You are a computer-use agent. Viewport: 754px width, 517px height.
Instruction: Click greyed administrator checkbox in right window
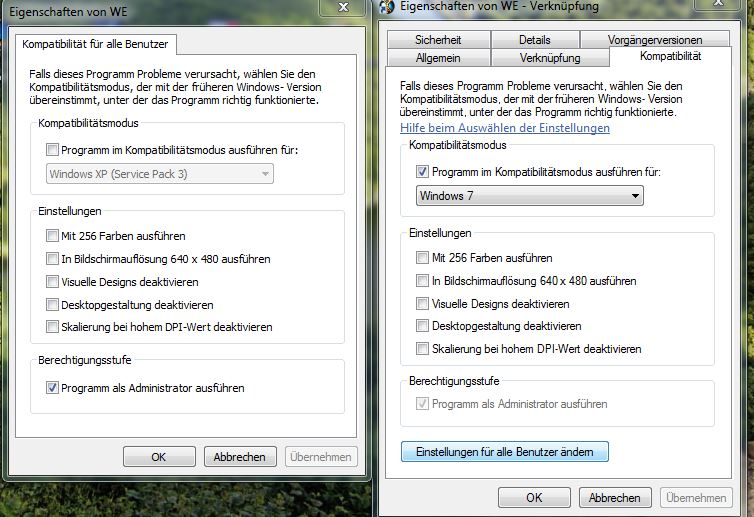422,404
